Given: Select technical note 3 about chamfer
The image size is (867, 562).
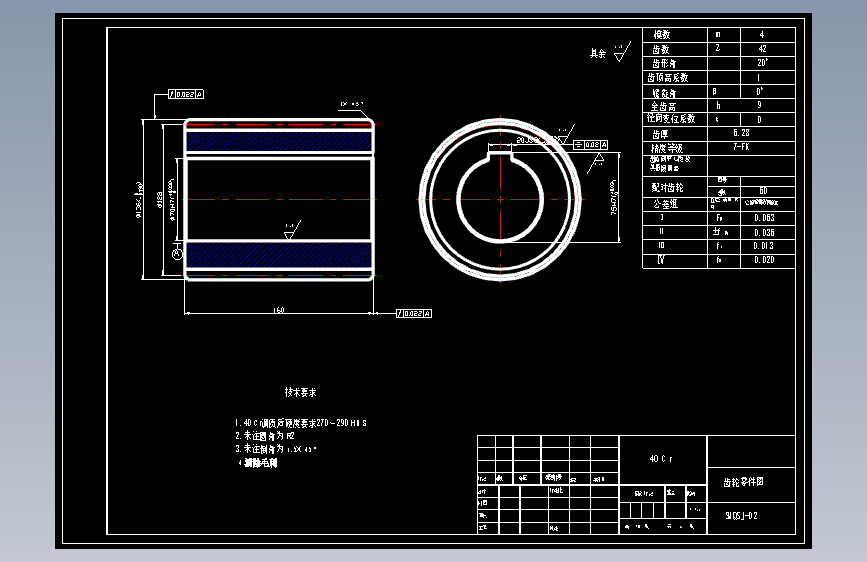Looking at the screenshot, I should [x=275, y=449].
